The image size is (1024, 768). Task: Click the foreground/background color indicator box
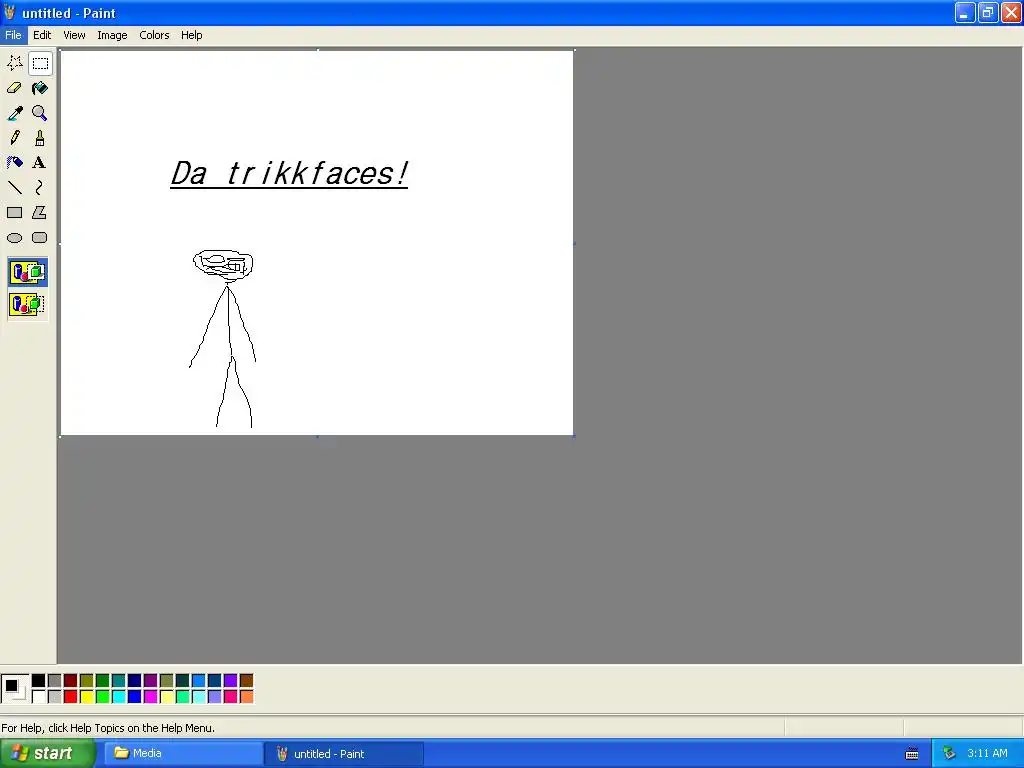point(14,688)
